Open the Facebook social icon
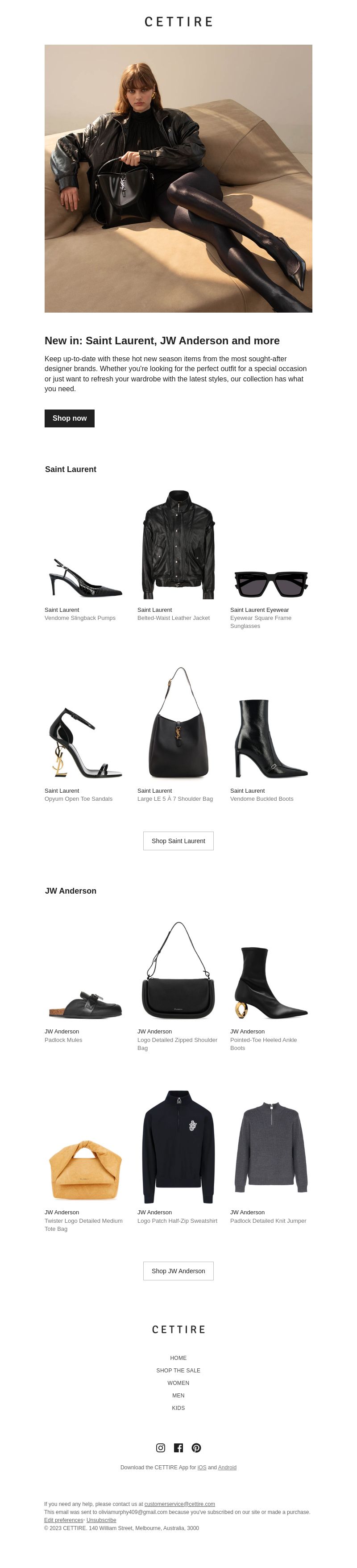The image size is (357, 1568). pos(178,1447)
